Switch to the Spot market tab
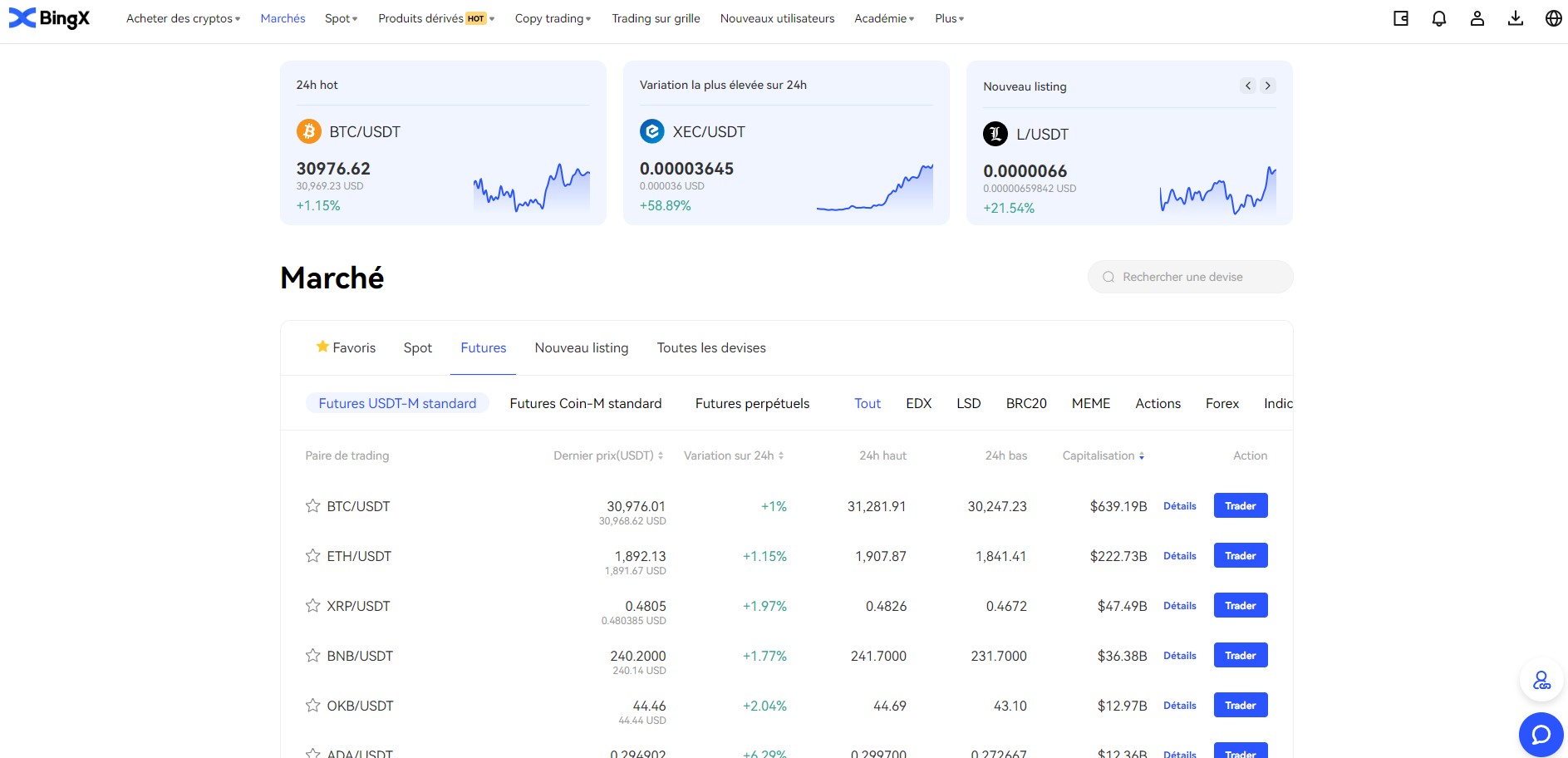The width and height of the screenshot is (1568, 758). coord(417,347)
